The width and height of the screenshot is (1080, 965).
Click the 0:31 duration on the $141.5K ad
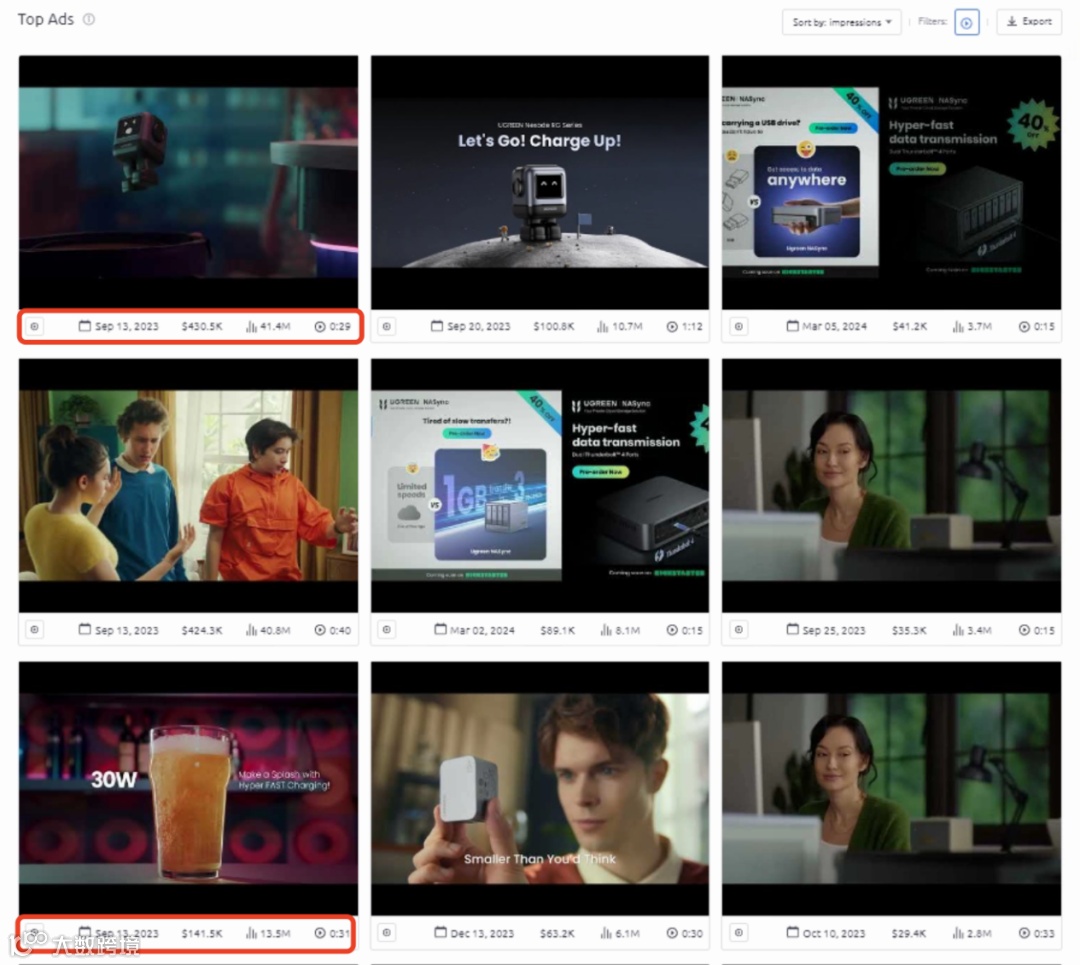(340, 933)
